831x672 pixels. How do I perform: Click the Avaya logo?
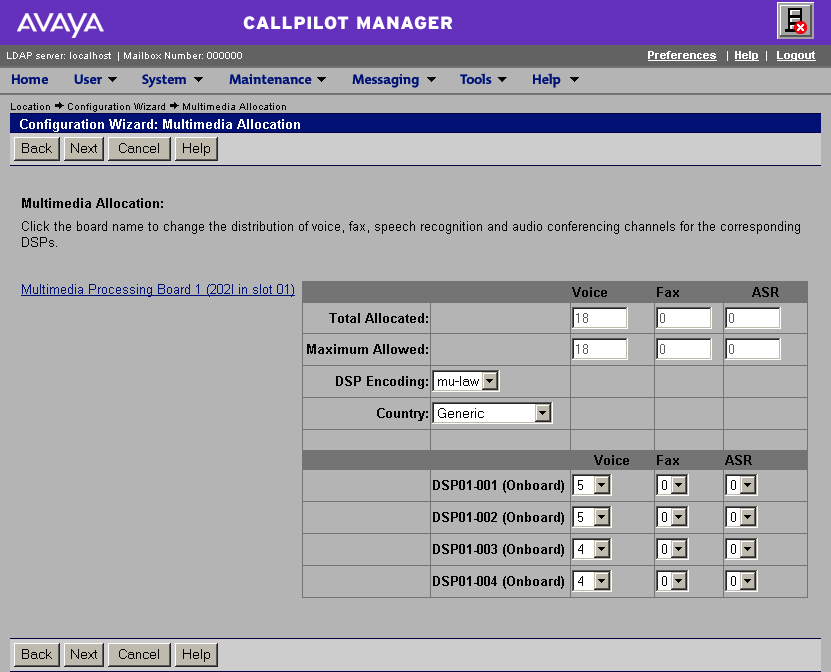click(60, 24)
